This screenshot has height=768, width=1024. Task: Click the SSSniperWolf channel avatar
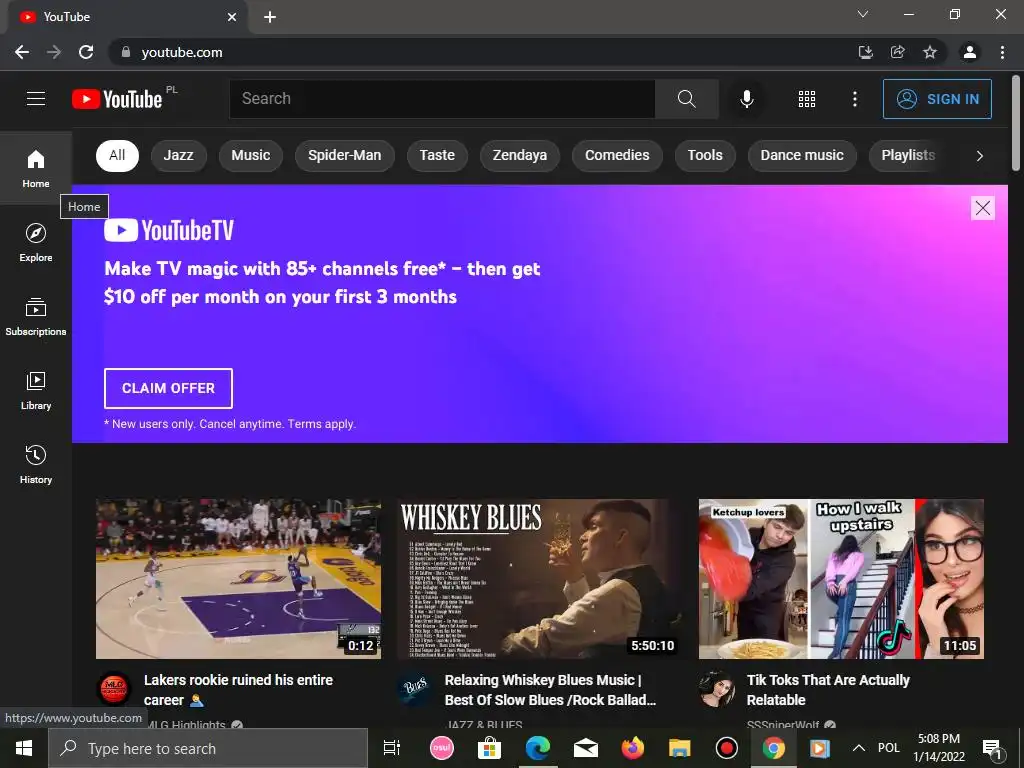click(716, 689)
